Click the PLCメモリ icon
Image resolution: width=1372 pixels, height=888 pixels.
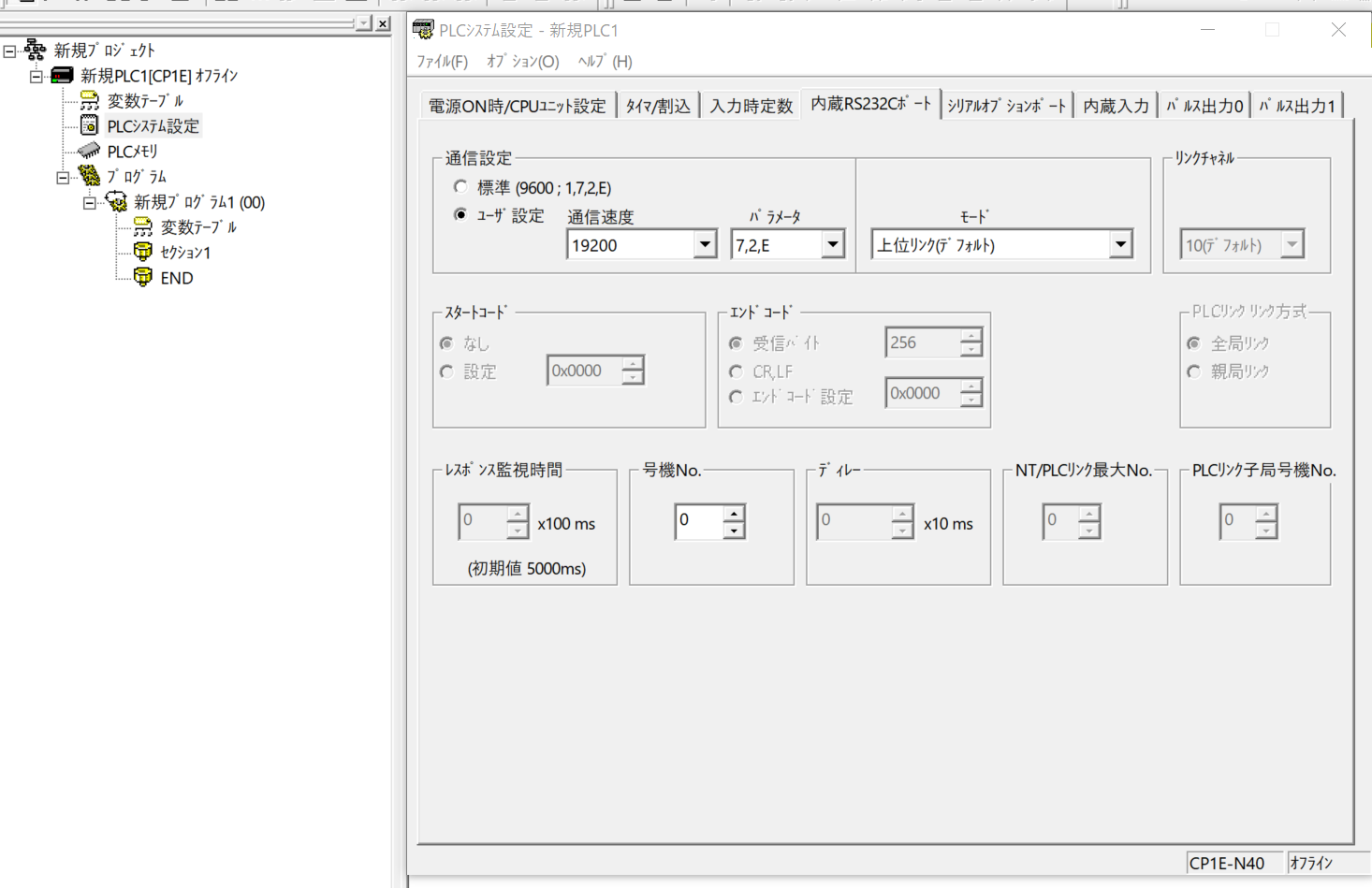89,151
